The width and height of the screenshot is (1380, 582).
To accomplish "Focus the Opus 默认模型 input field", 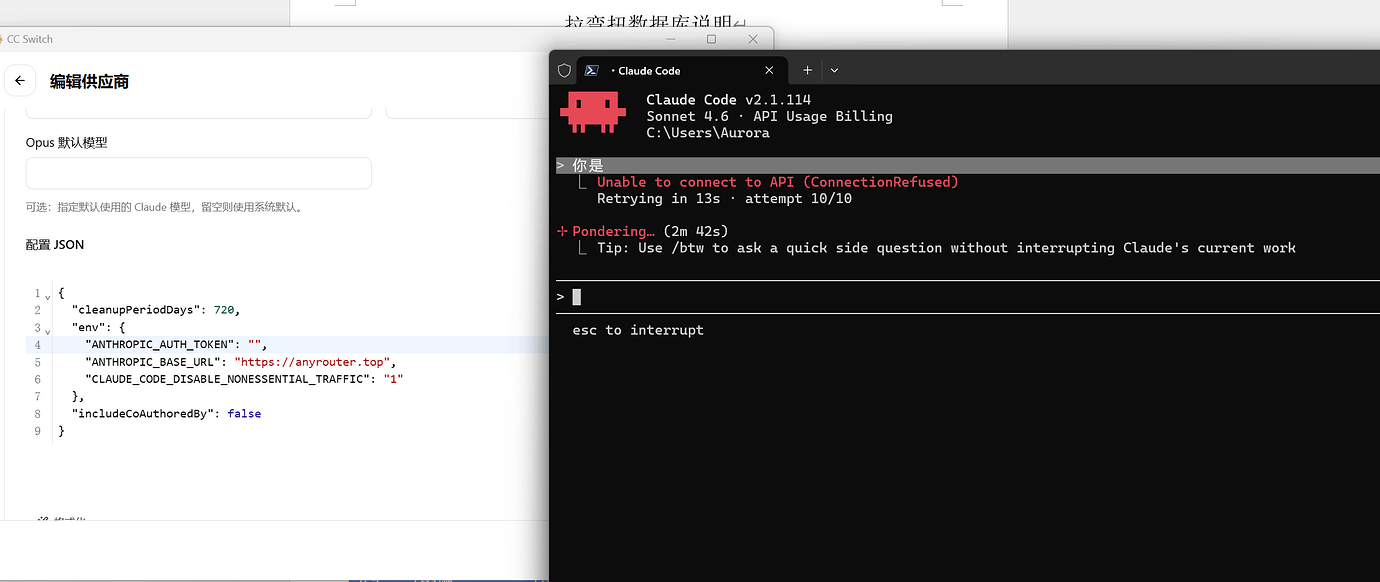I will pos(198,173).
